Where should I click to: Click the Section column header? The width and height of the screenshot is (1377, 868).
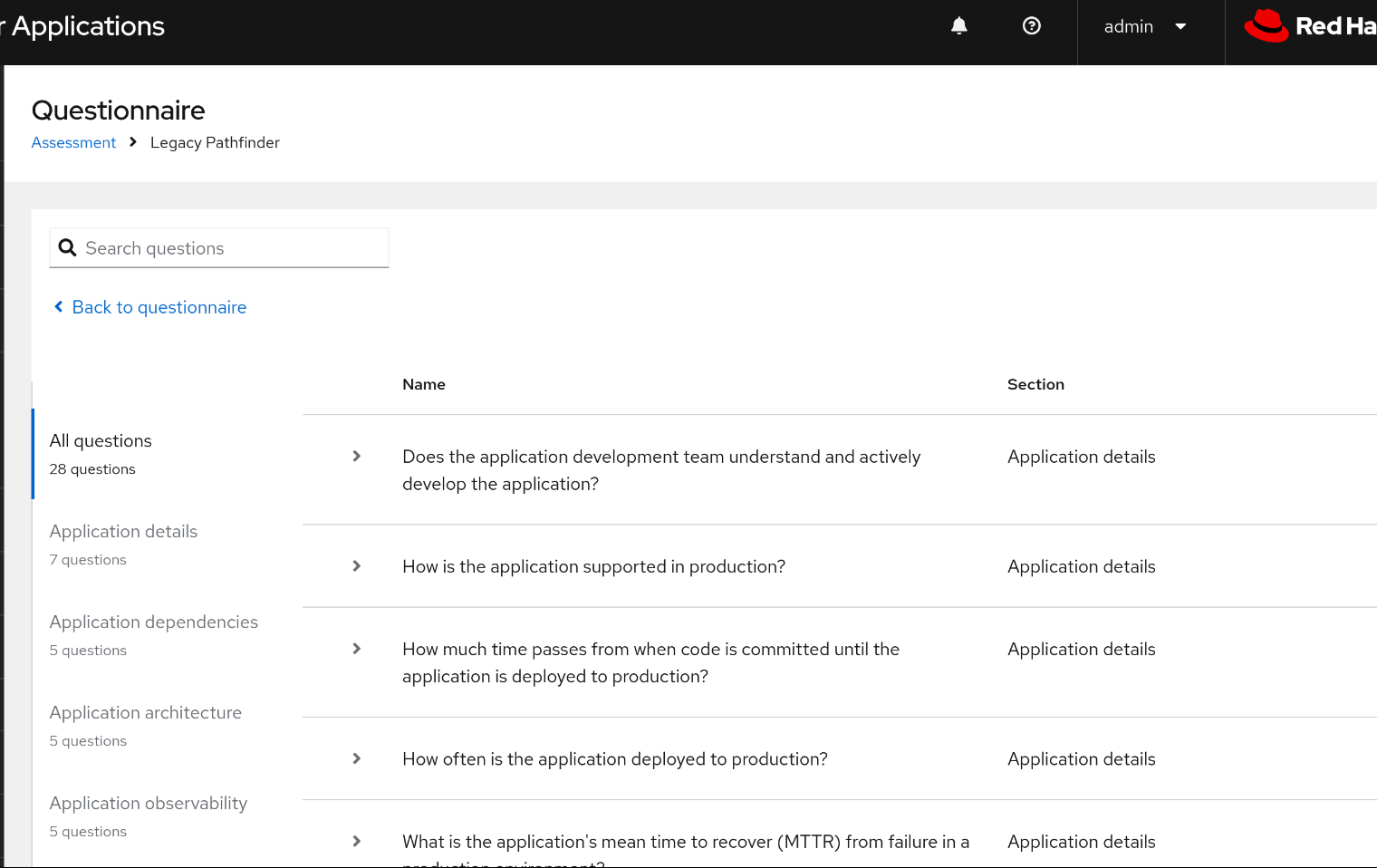click(x=1035, y=384)
